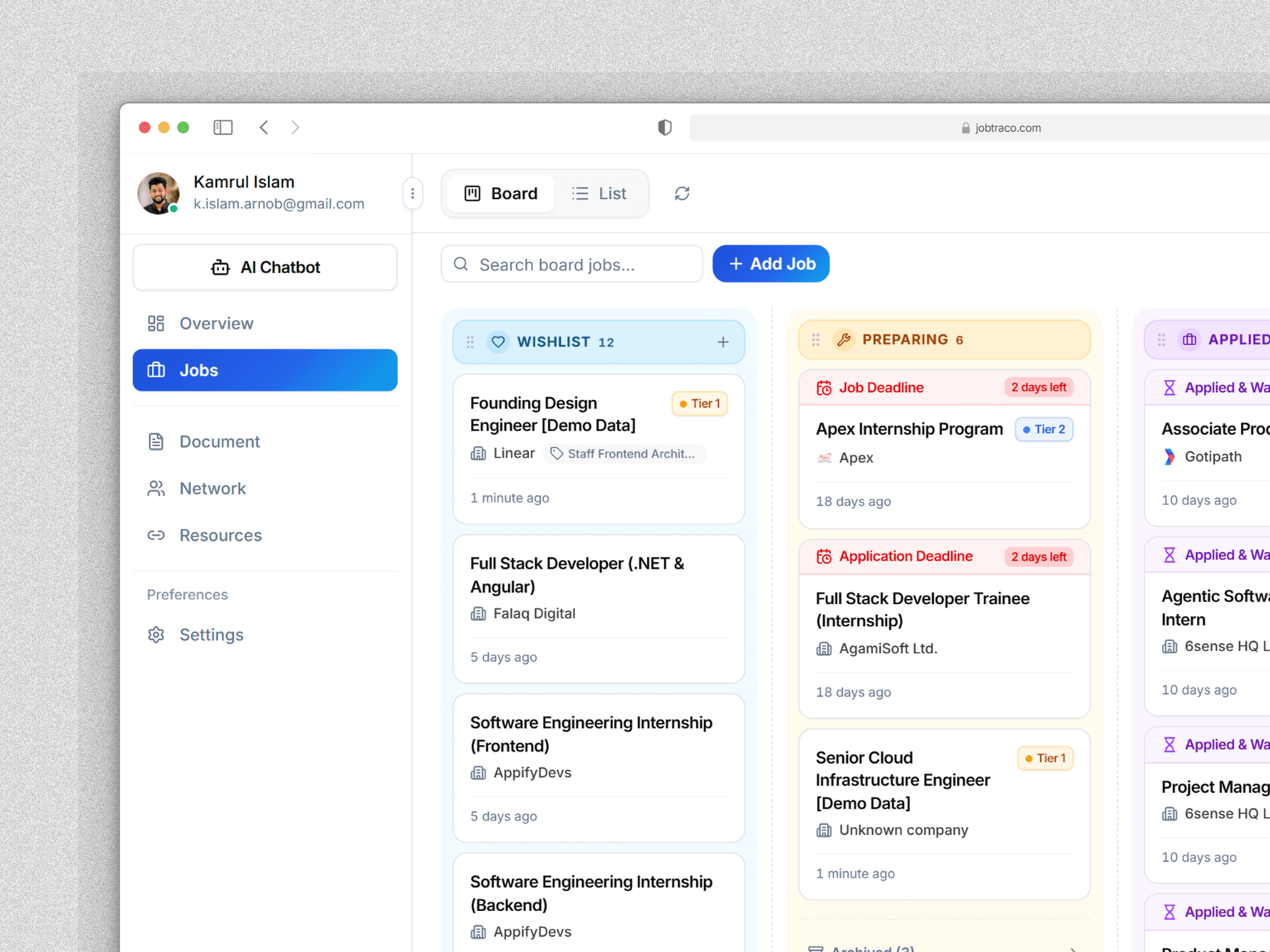
Task: Switch to List view
Action: point(599,194)
